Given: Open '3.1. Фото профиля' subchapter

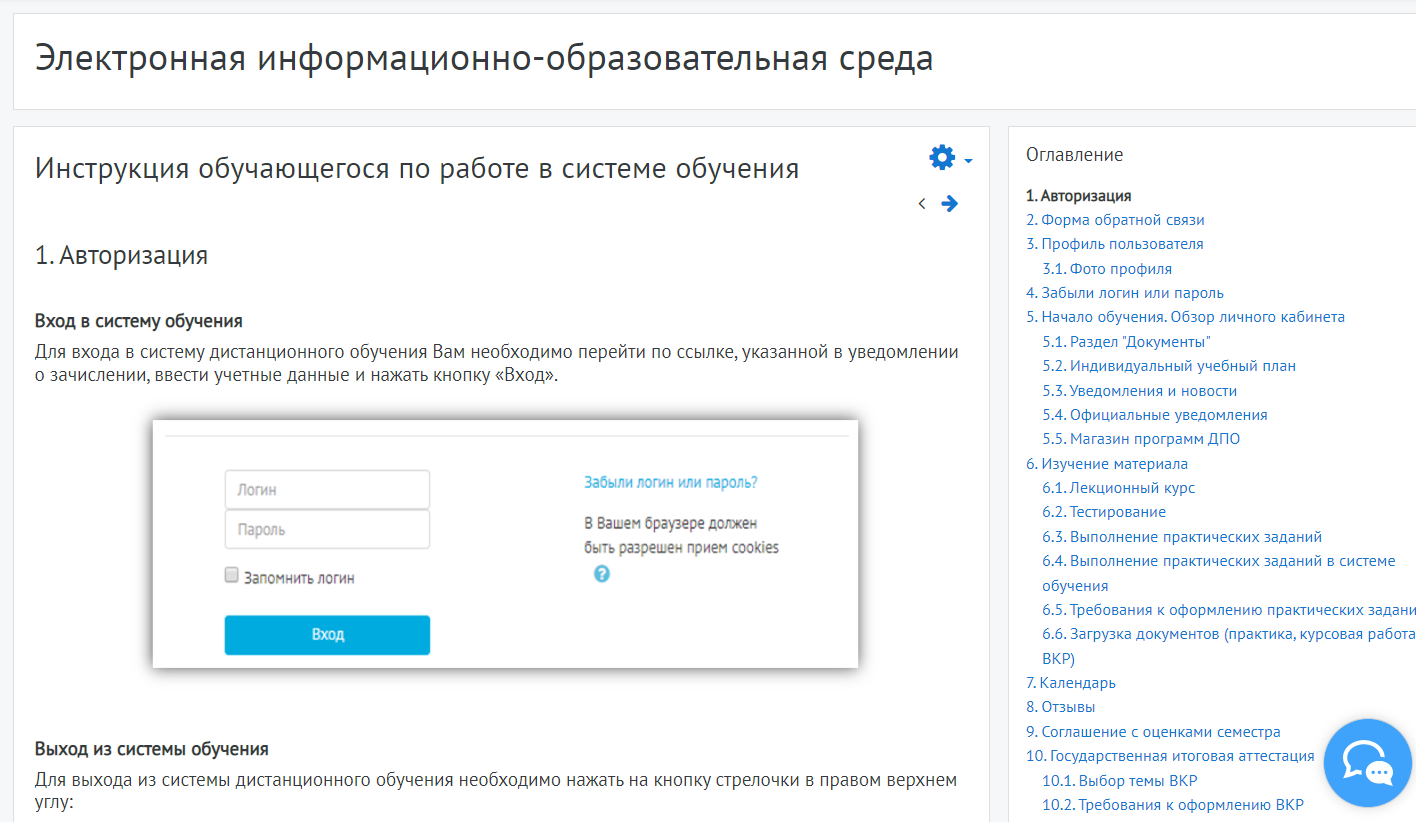Looking at the screenshot, I should tap(1106, 269).
